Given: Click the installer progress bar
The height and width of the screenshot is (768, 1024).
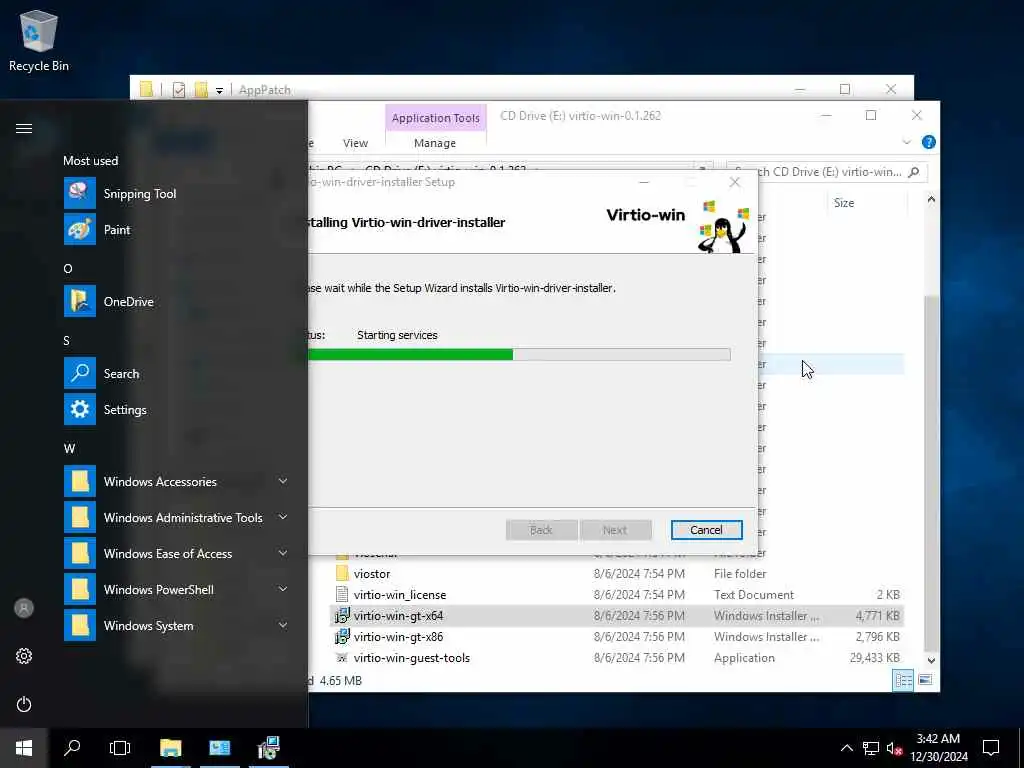Looking at the screenshot, I should (519, 355).
